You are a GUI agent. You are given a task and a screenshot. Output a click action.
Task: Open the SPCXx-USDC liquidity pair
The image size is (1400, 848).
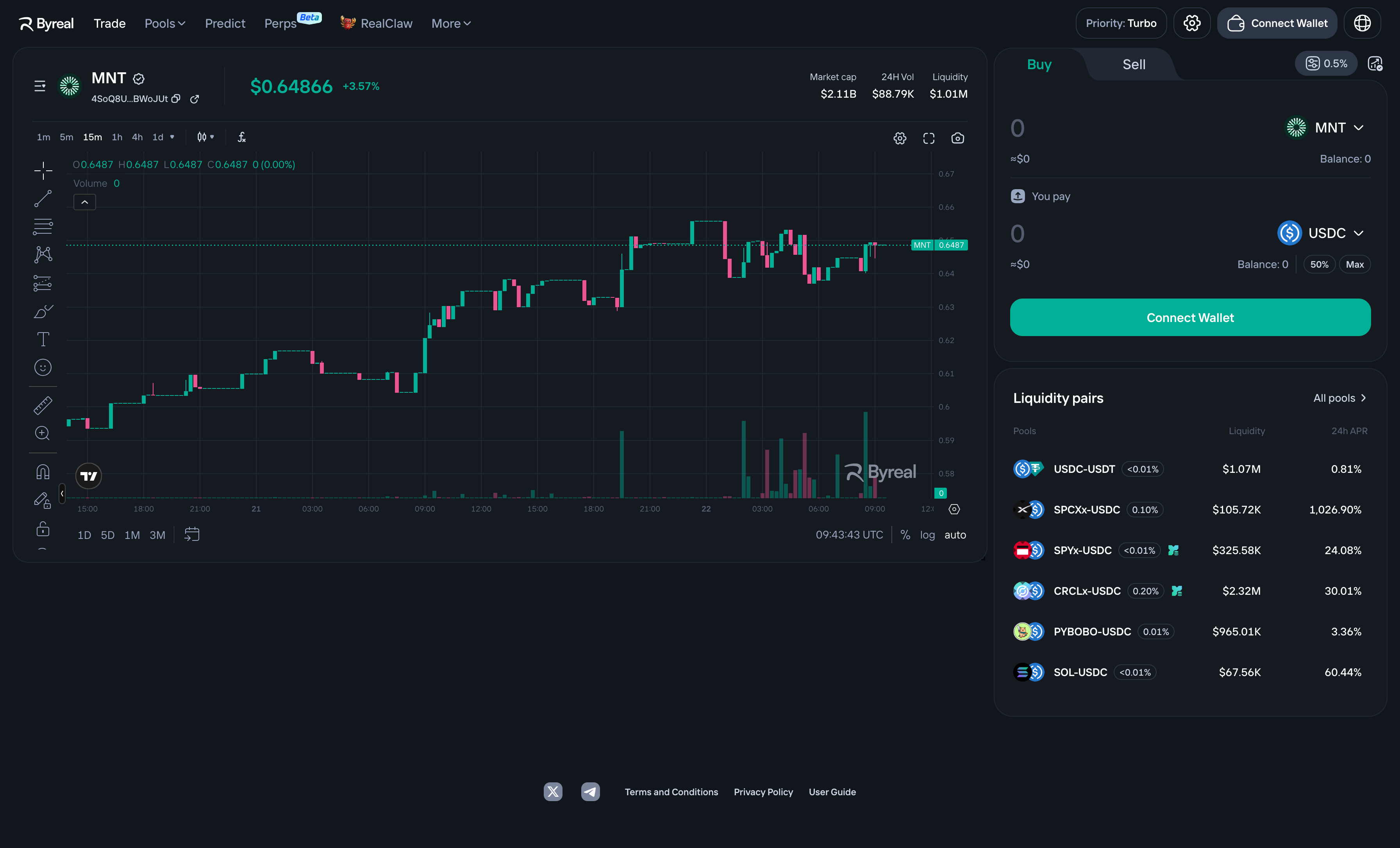[x=1190, y=510]
